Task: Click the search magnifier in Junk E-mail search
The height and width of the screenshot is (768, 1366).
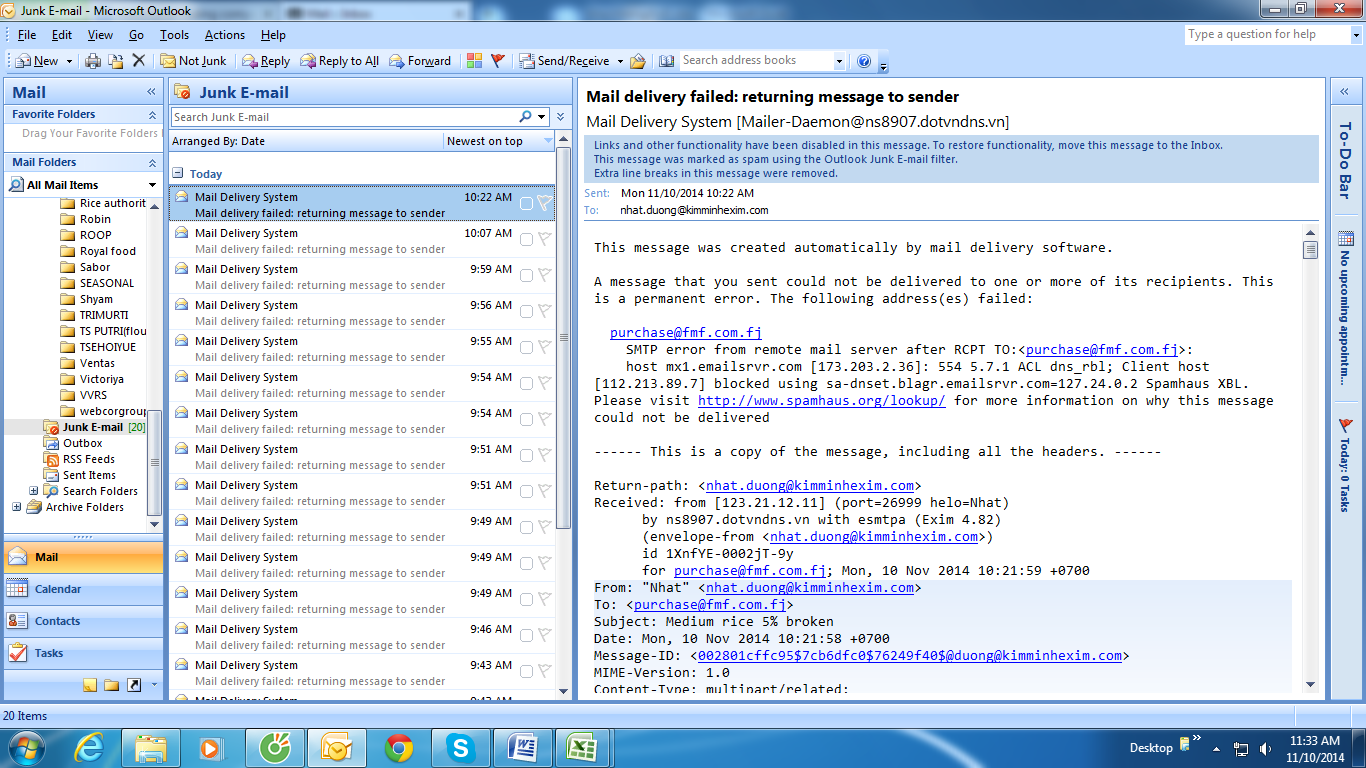Action: click(526, 117)
